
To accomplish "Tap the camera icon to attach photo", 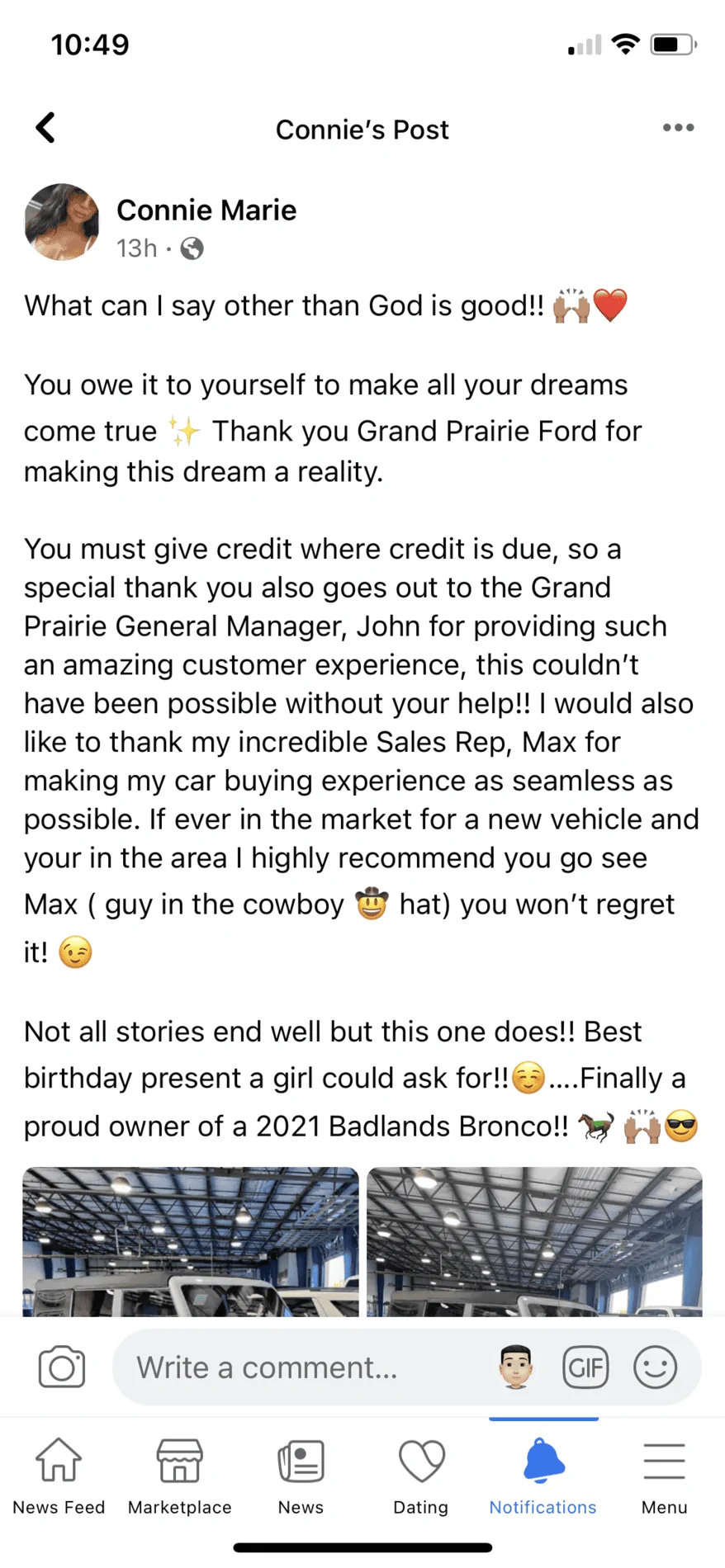I will click(x=62, y=1367).
